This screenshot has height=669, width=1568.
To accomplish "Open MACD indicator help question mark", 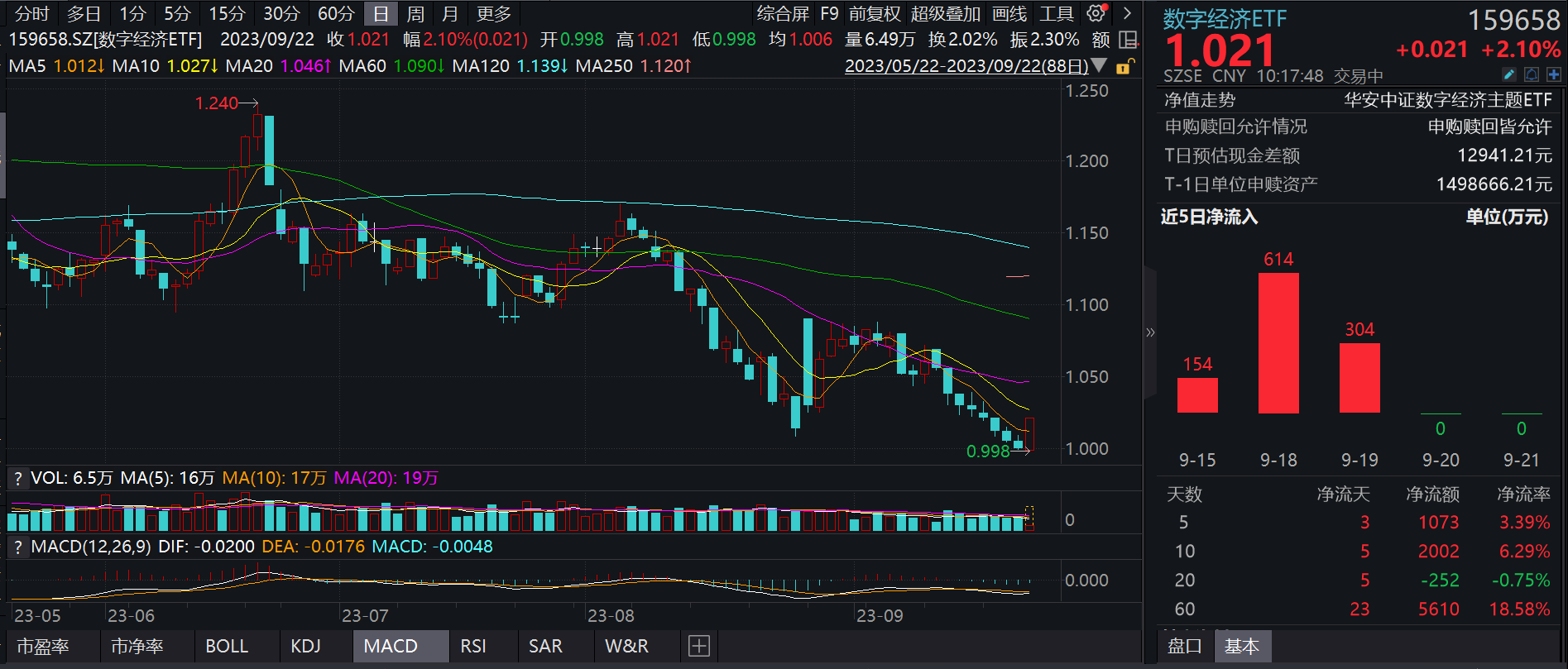I will tap(17, 547).
